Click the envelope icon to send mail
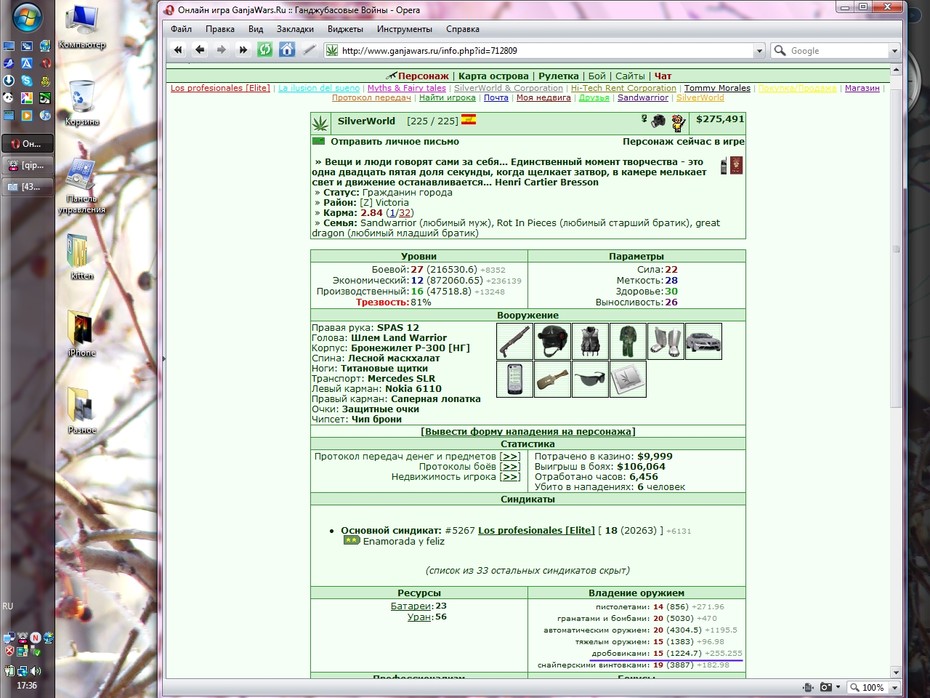 point(319,141)
